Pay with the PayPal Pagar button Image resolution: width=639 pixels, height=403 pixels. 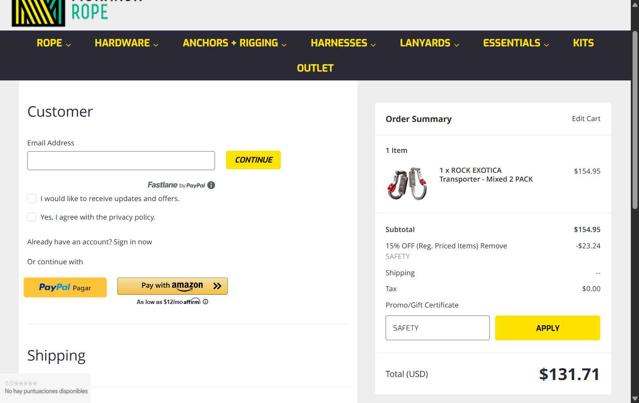pyautogui.click(x=65, y=287)
